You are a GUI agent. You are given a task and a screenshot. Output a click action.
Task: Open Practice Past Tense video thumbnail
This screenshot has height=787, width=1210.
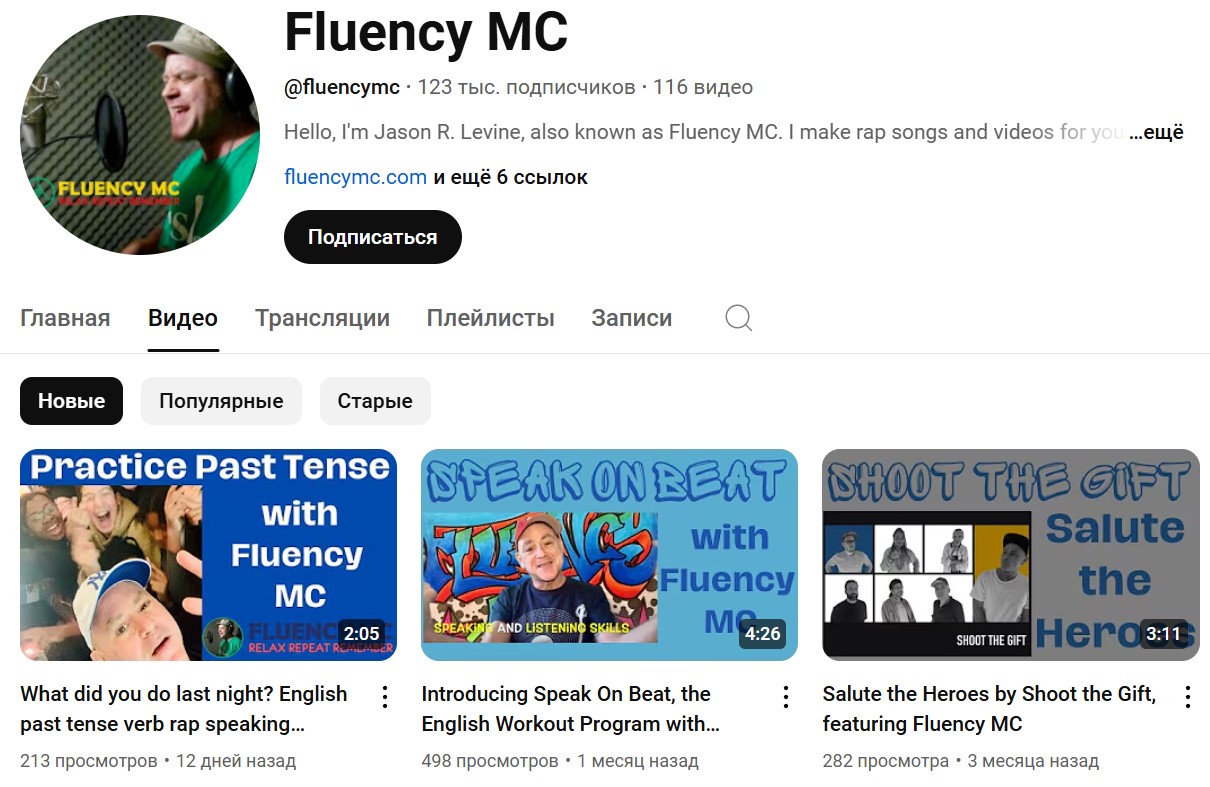(208, 555)
